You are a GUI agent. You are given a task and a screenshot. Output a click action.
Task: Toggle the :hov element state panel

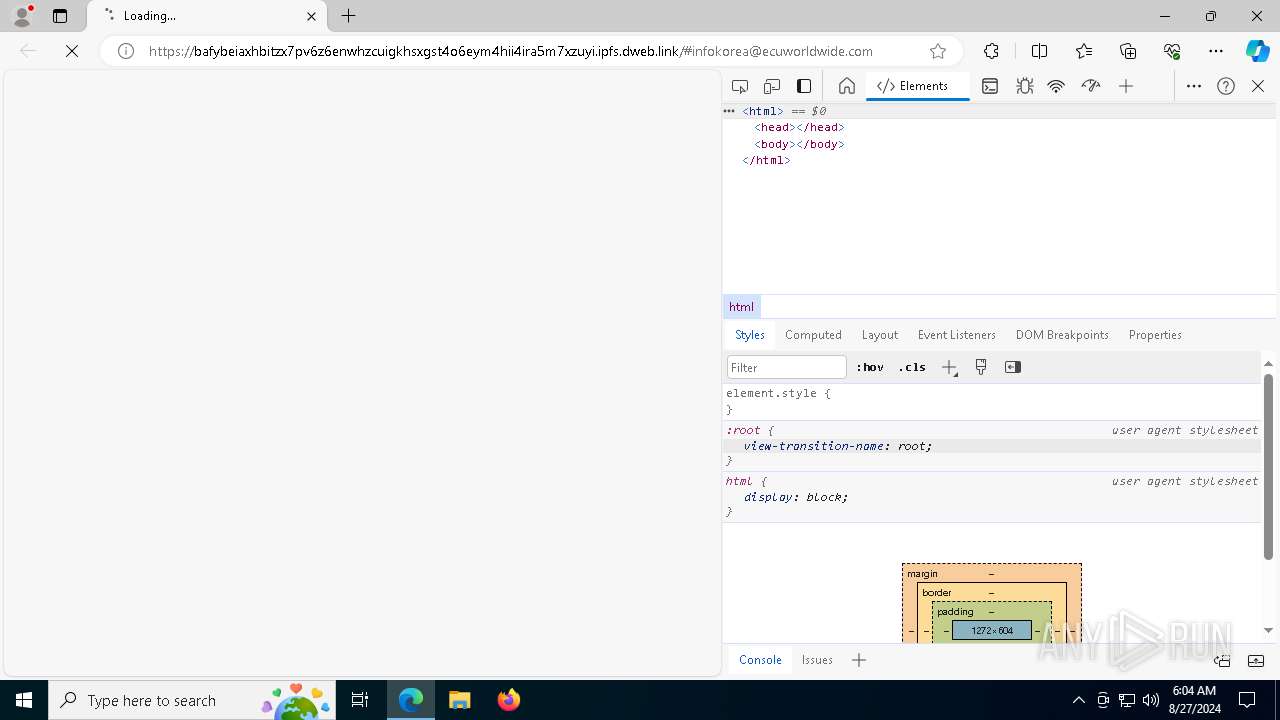click(870, 367)
